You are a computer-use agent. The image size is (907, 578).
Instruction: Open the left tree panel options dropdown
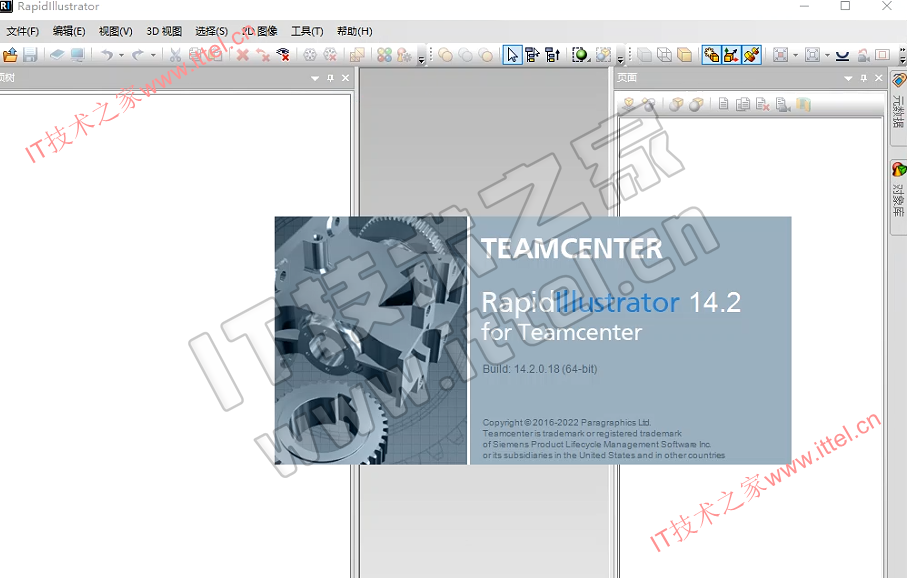pos(315,78)
